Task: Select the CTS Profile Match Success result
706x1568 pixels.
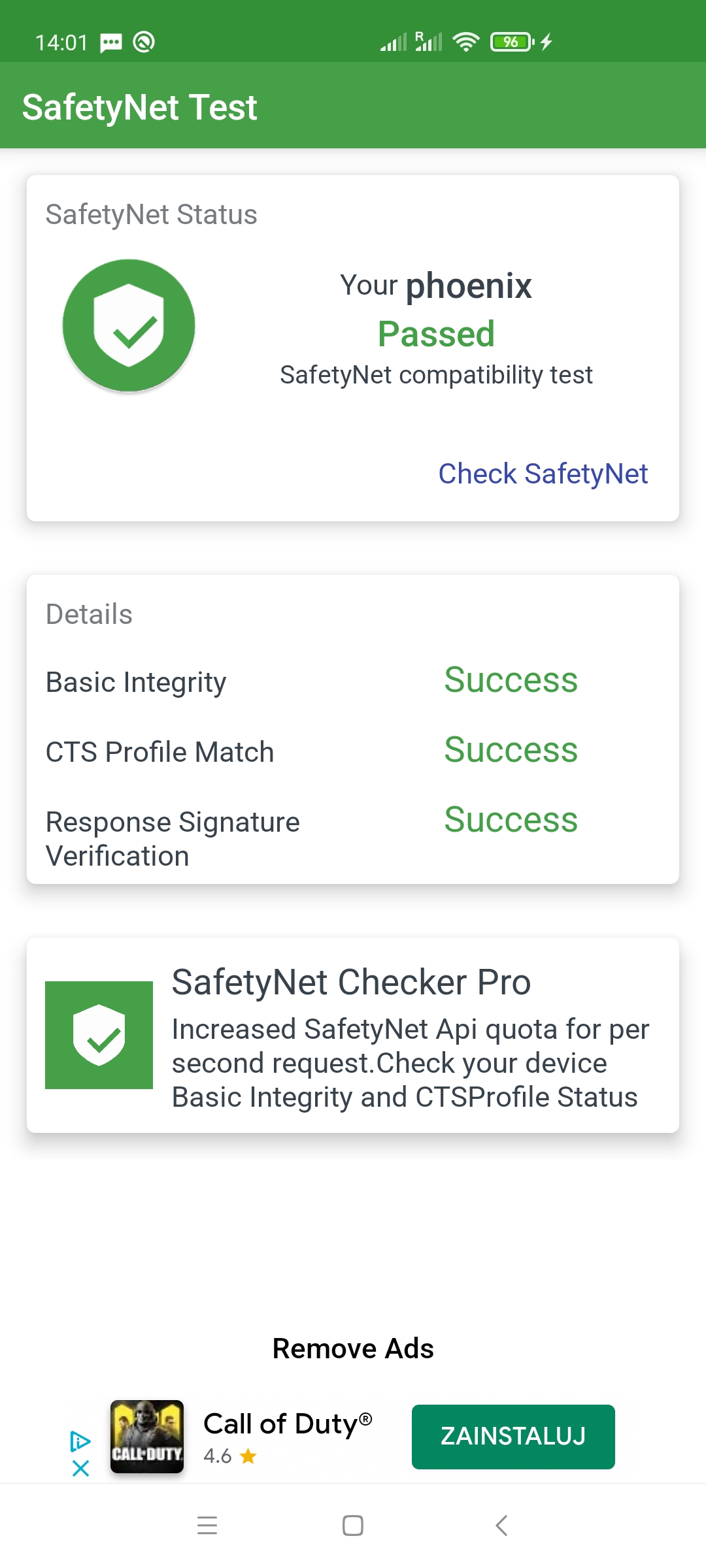Action: coord(511,749)
